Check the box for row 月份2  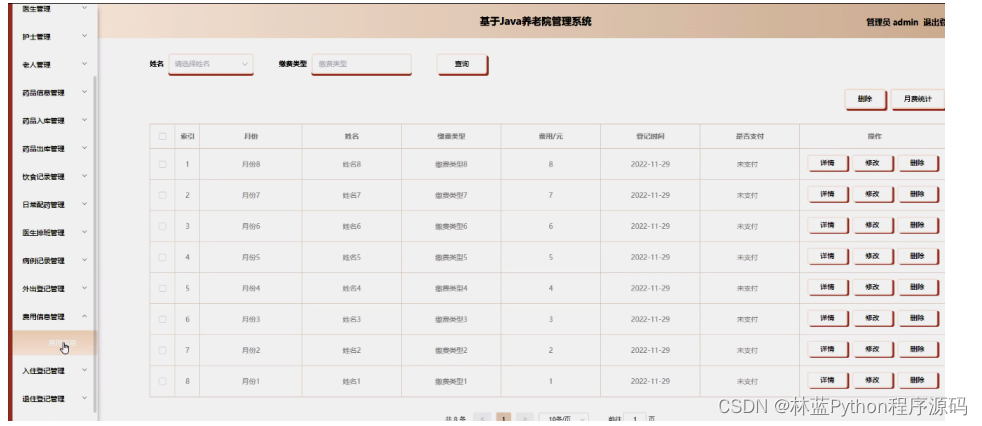[162, 350]
